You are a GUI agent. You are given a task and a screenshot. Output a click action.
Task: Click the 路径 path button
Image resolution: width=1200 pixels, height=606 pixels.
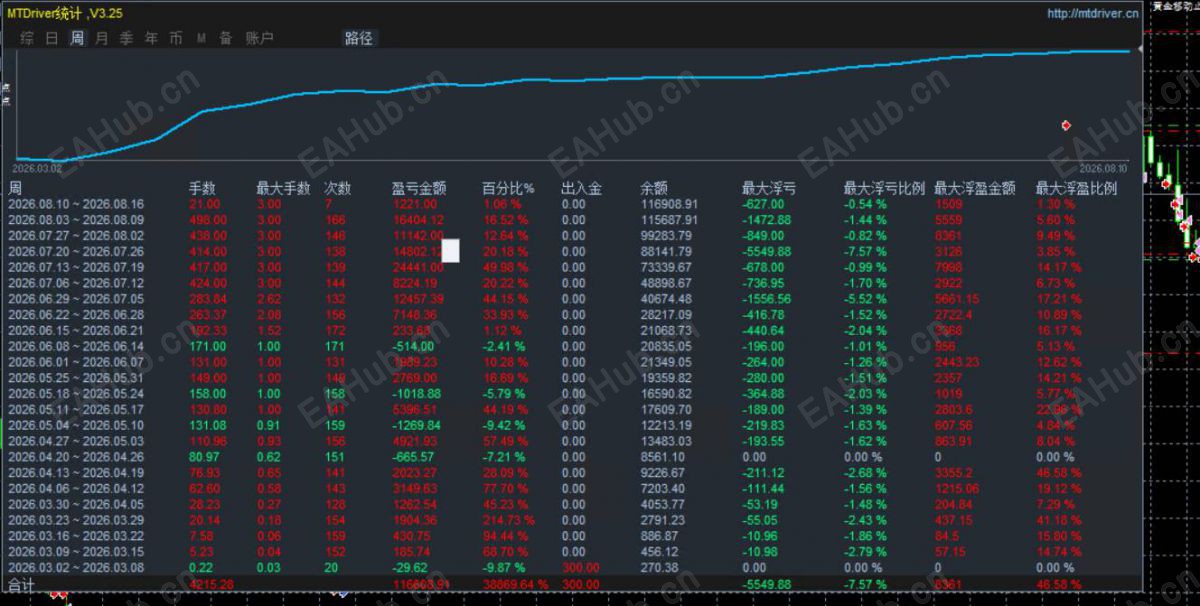(x=359, y=38)
